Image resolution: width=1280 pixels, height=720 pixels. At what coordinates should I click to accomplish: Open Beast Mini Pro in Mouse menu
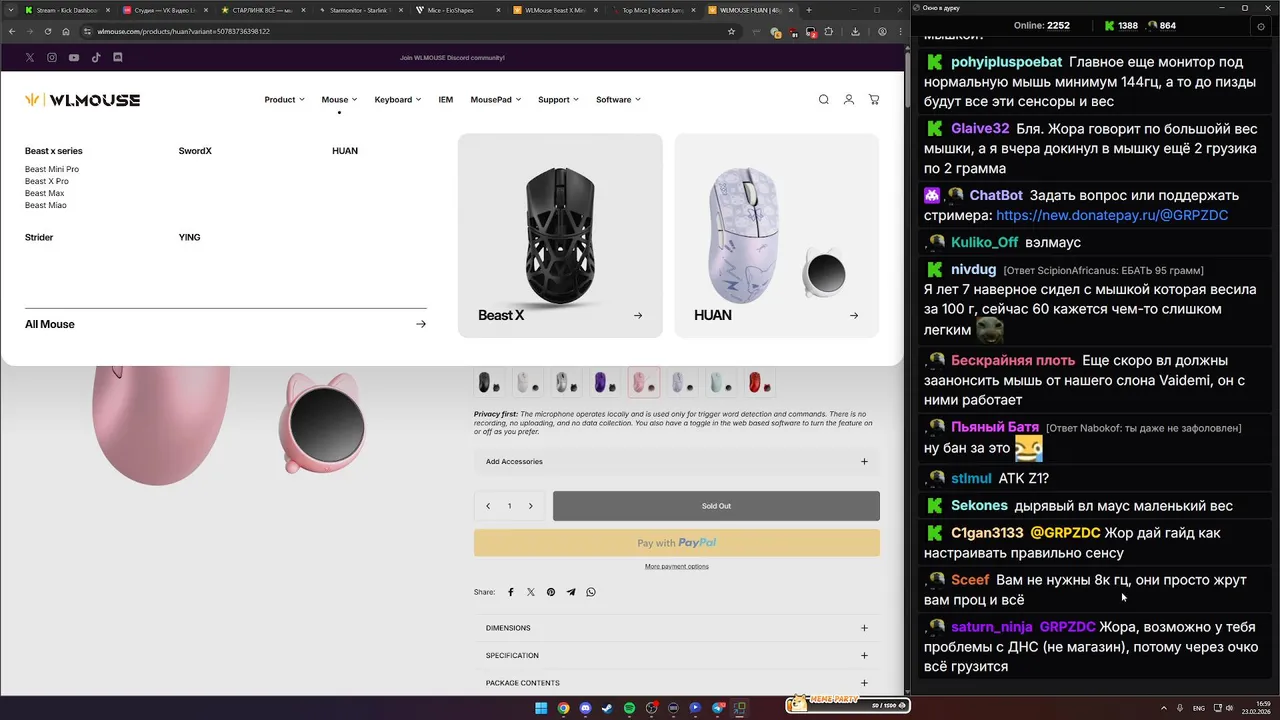tap(52, 169)
